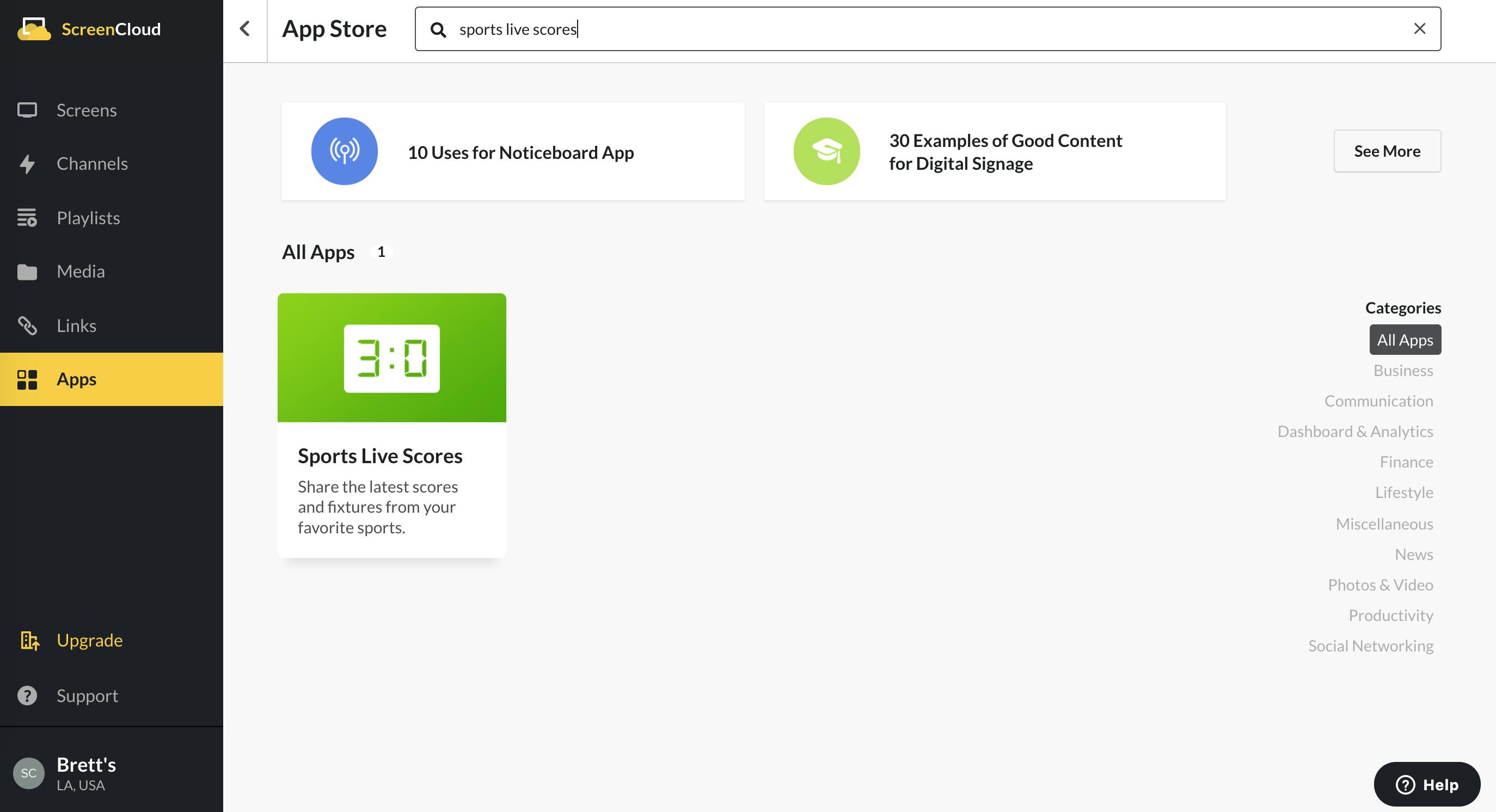The height and width of the screenshot is (812, 1496).
Task: Click the See More button
Action: tap(1388, 151)
